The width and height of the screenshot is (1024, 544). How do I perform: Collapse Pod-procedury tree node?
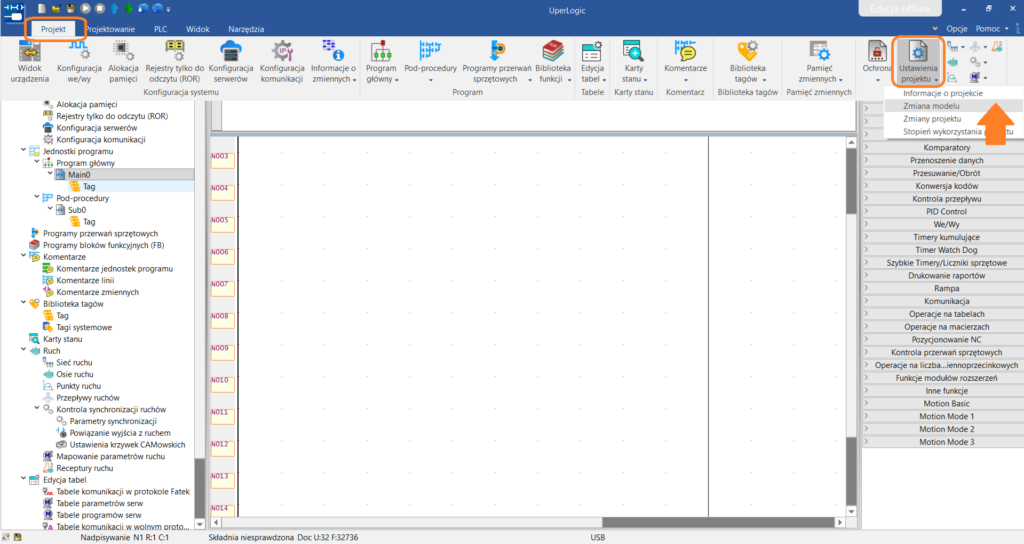(37, 198)
